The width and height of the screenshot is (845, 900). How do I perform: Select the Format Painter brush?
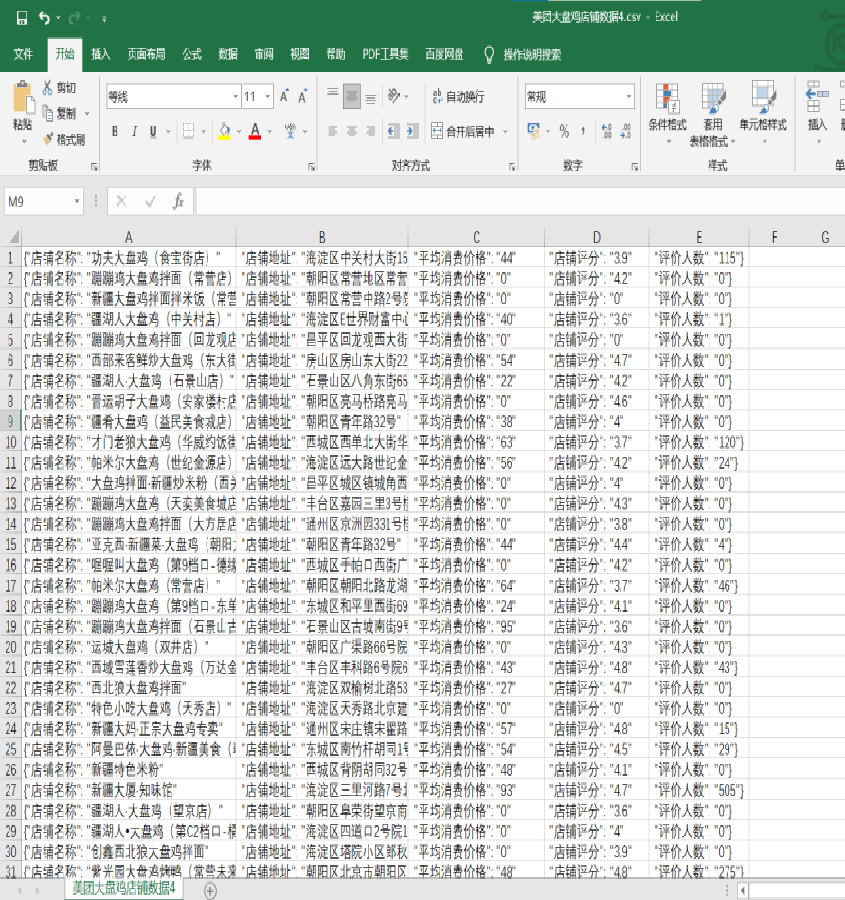(x=48, y=139)
